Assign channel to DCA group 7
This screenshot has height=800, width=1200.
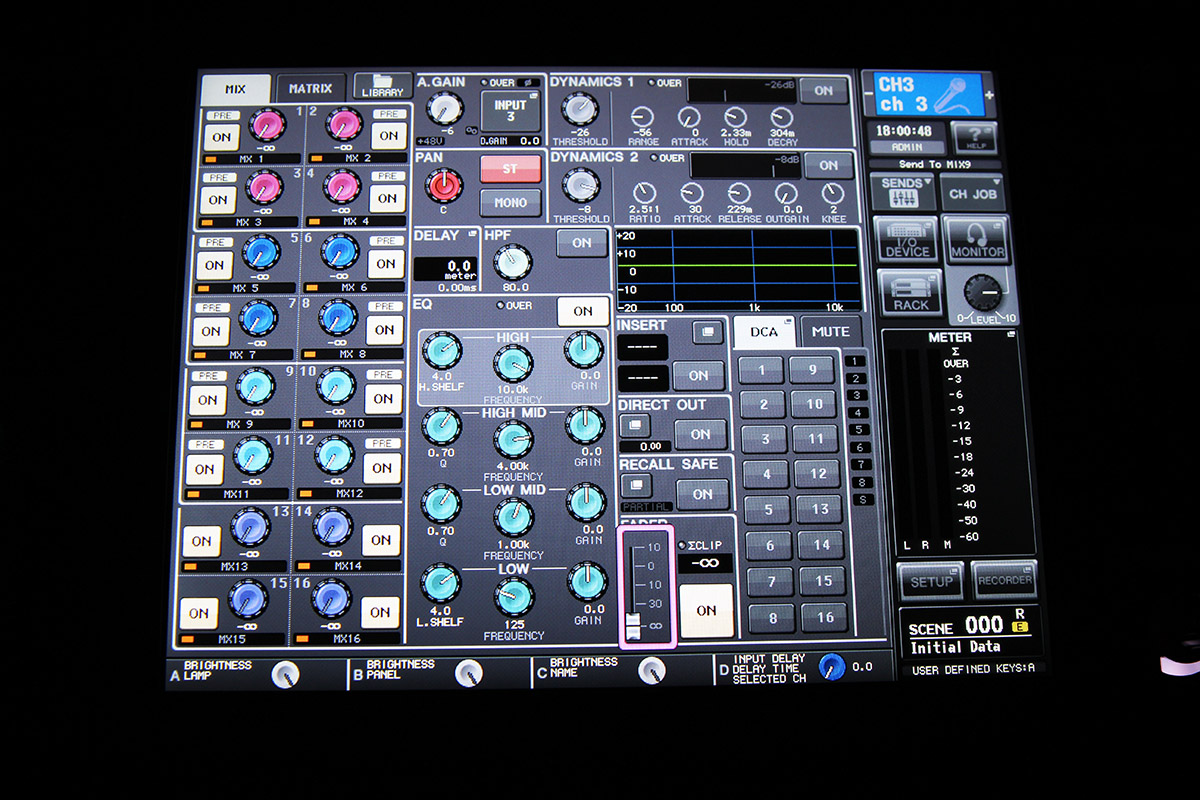click(x=771, y=581)
